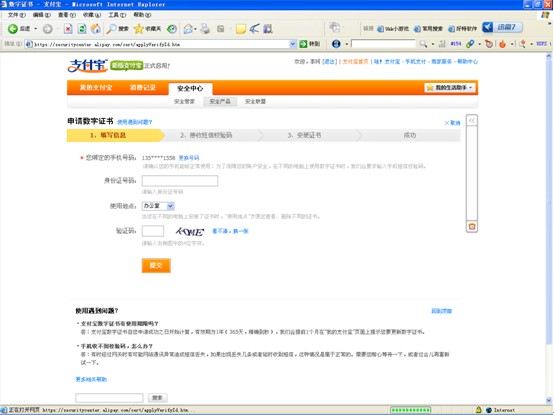Image resolution: width=554 pixels, height=415 pixels.
Task: Click the star icon in life assistant button
Action: pos(430,88)
